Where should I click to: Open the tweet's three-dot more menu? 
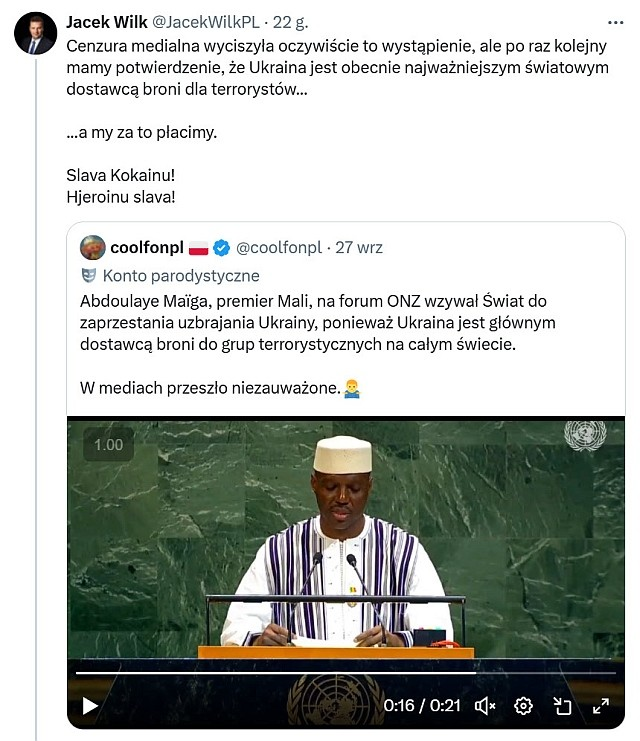click(614, 21)
